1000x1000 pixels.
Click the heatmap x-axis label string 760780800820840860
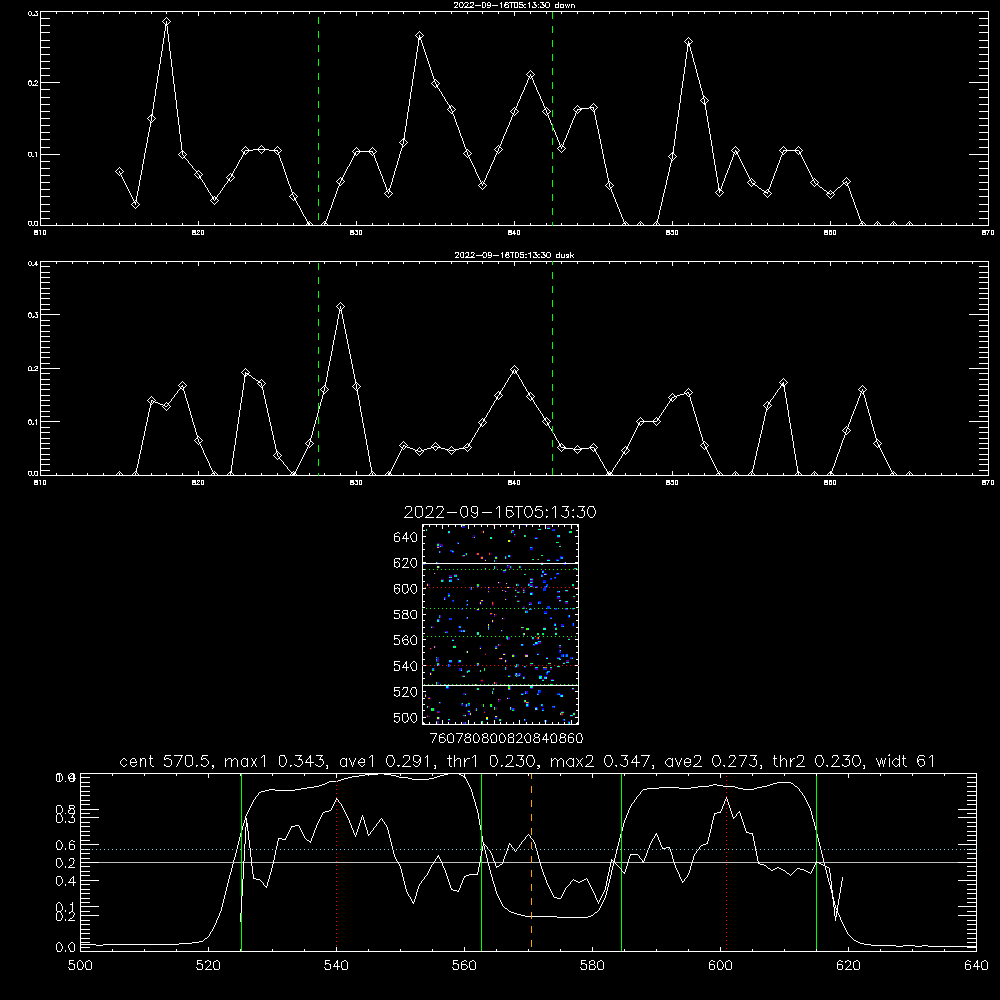[506, 738]
